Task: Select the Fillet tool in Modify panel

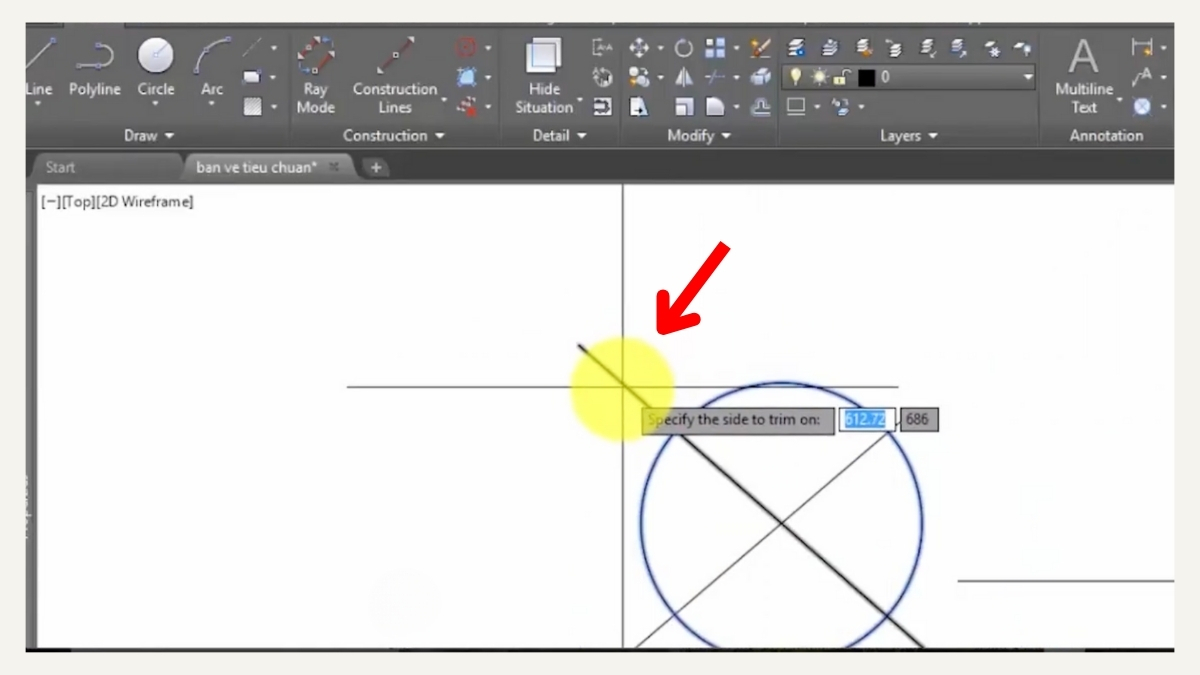Action: (x=715, y=107)
